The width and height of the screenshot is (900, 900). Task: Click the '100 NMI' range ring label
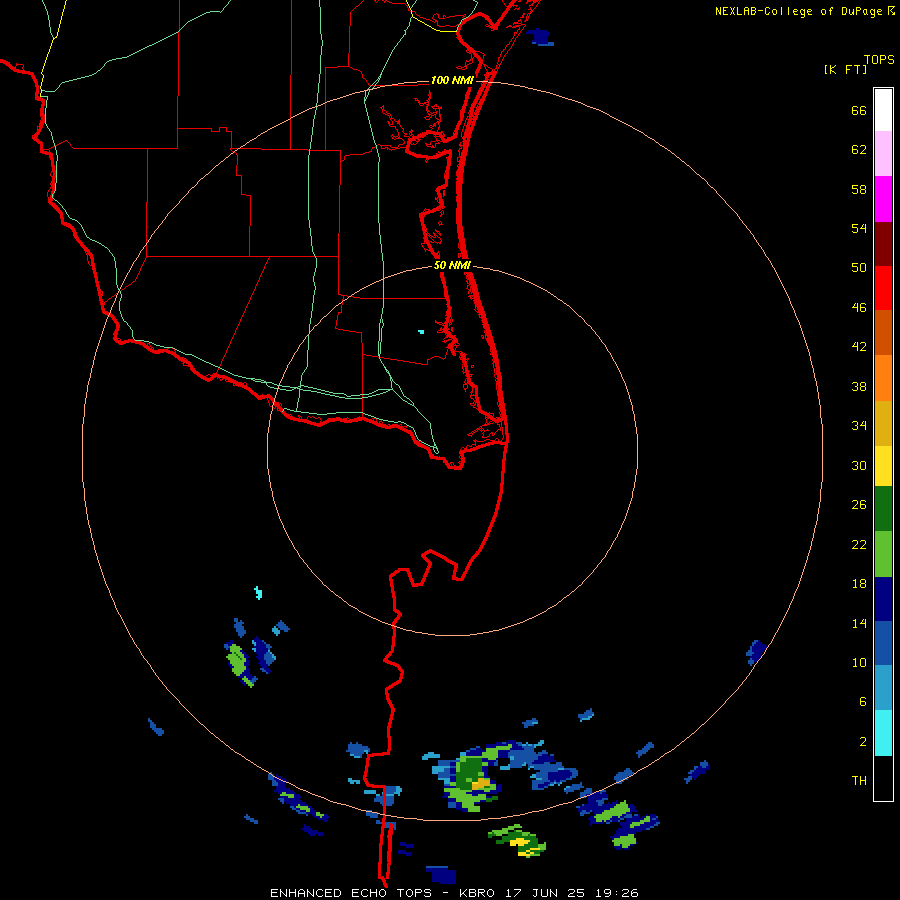click(x=452, y=80)
